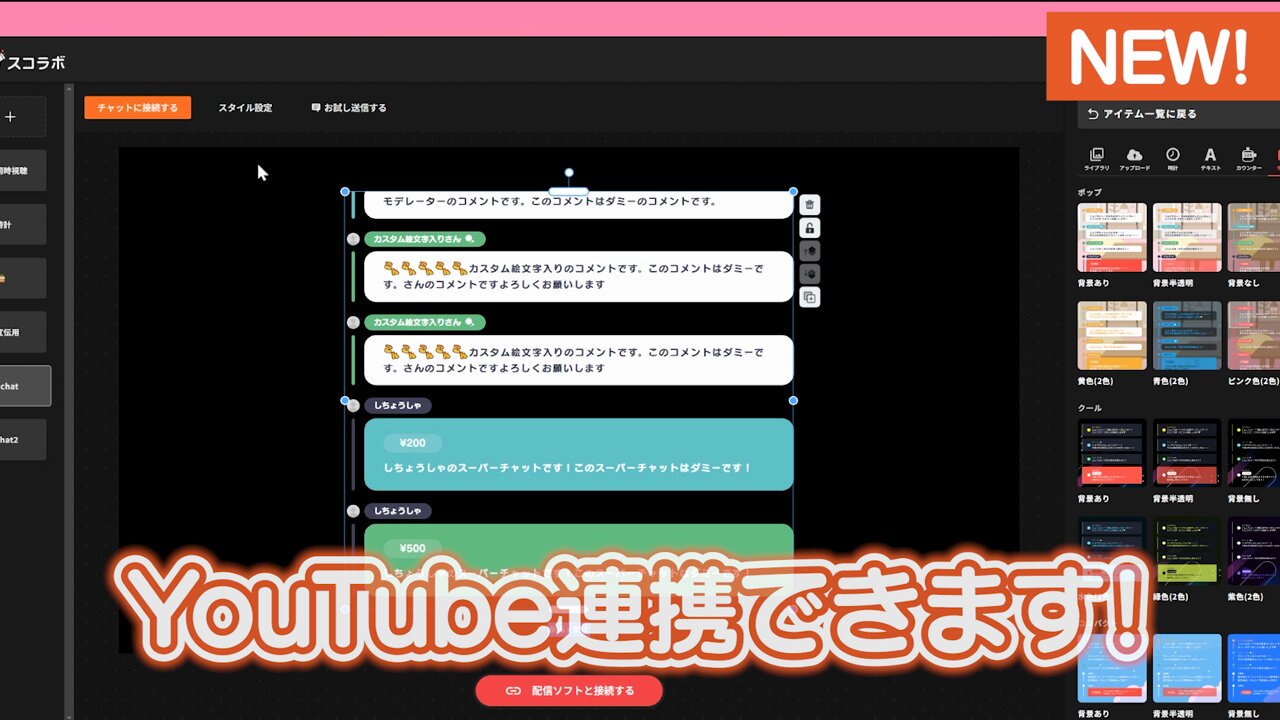Click the ¥200 super chat message
Viewport: 1280px width, 720px height.
(x=578, y=454)
